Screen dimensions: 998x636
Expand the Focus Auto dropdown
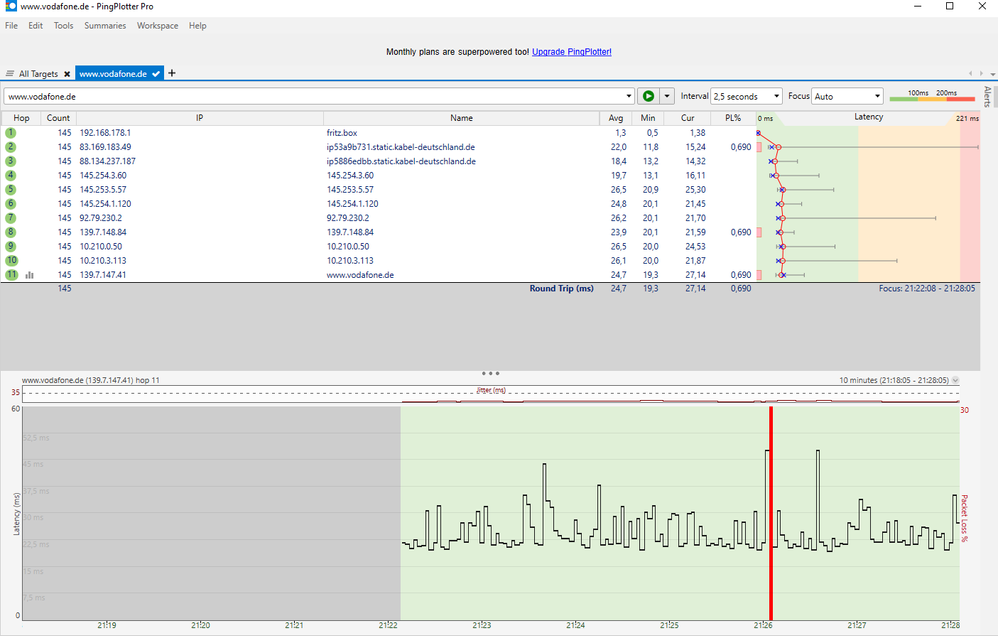tap(848, 97)
